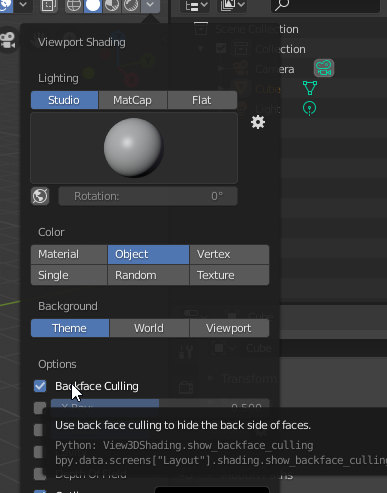
Task: Set color mode to Random
Action: (148, 275)
